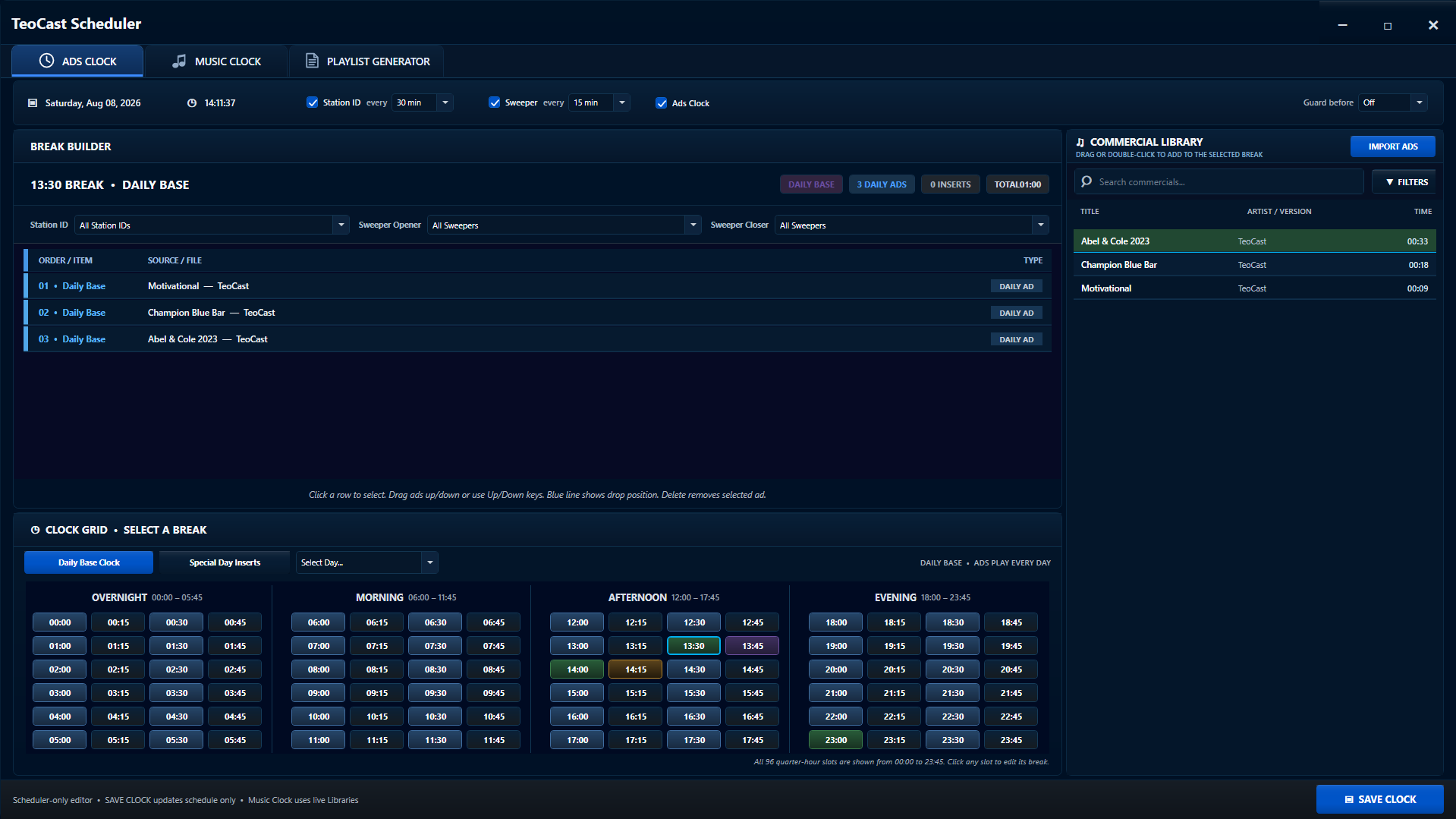Select break row 03 Abel & Cole 2023
The width and height of the screenshot is (1456, 819).
point(537,339)
